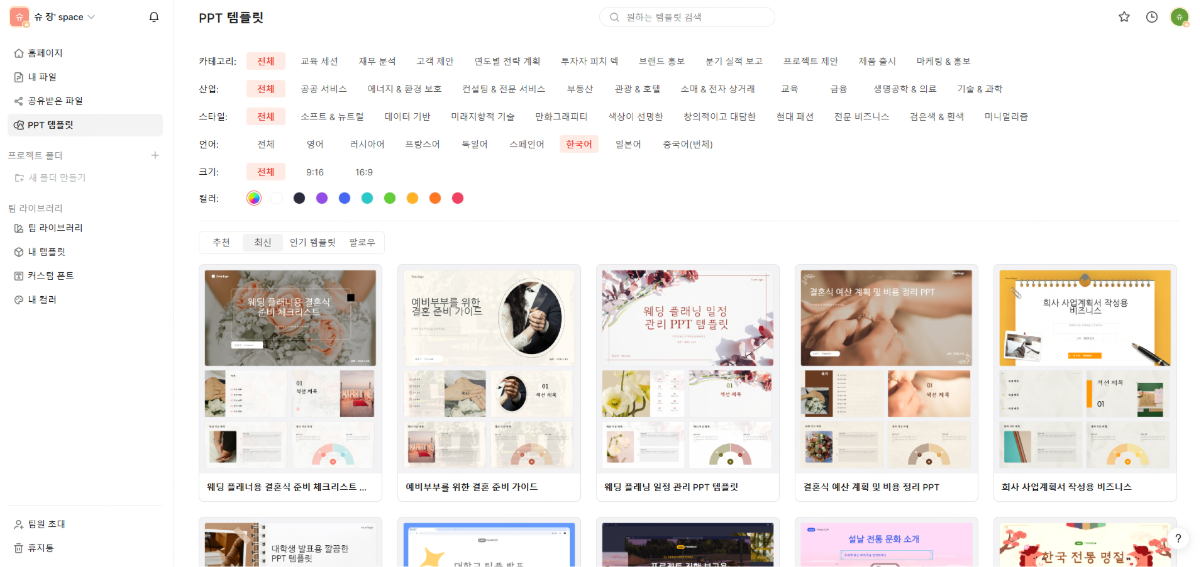This screenshot has width=1200, height=567.
Task: Select the blue color swatch
Action: point(345,198)
